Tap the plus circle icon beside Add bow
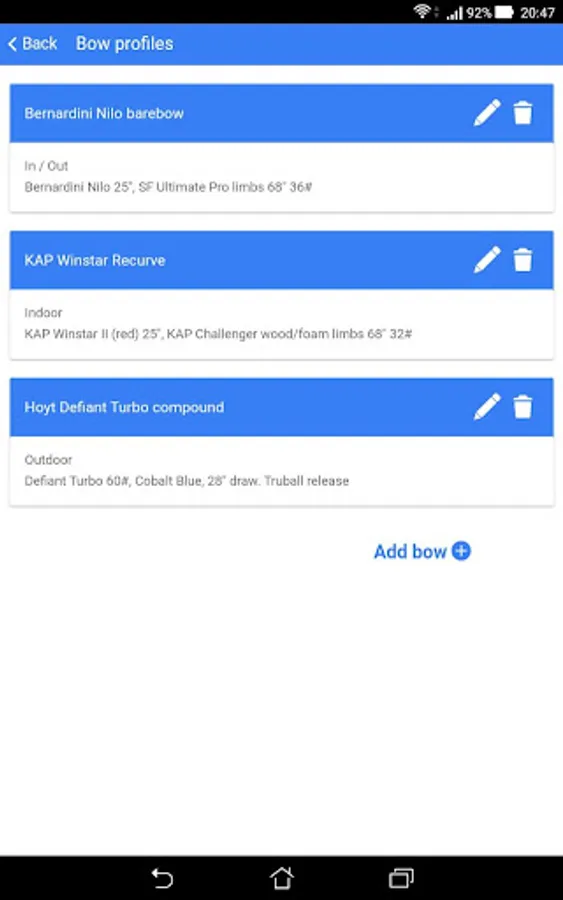563x900 pixels. tap(461, 550)
